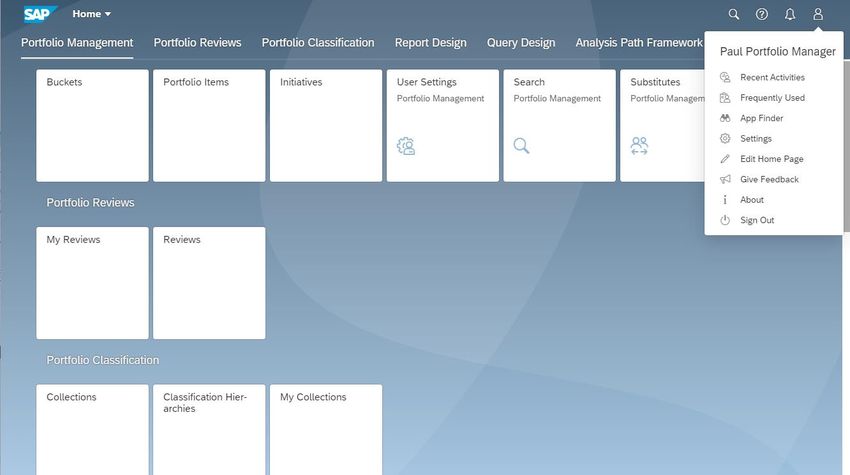Screen dimensions: 850x475
Task: Click the Settings gear icon in menu
Action: [725, 139]
